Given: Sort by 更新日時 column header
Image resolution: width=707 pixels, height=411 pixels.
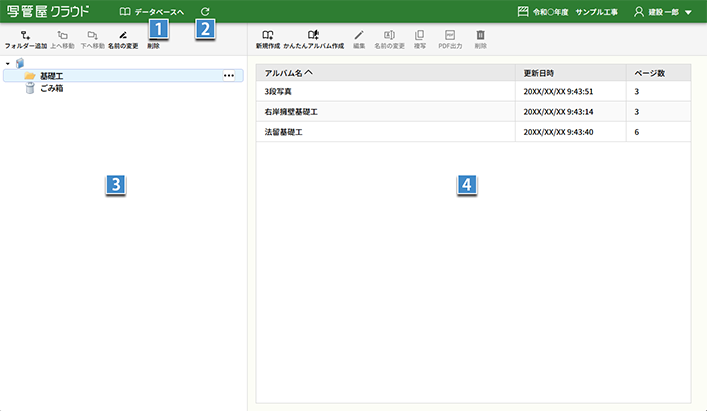Looking at the screenshot, I should tap(571, 73).
